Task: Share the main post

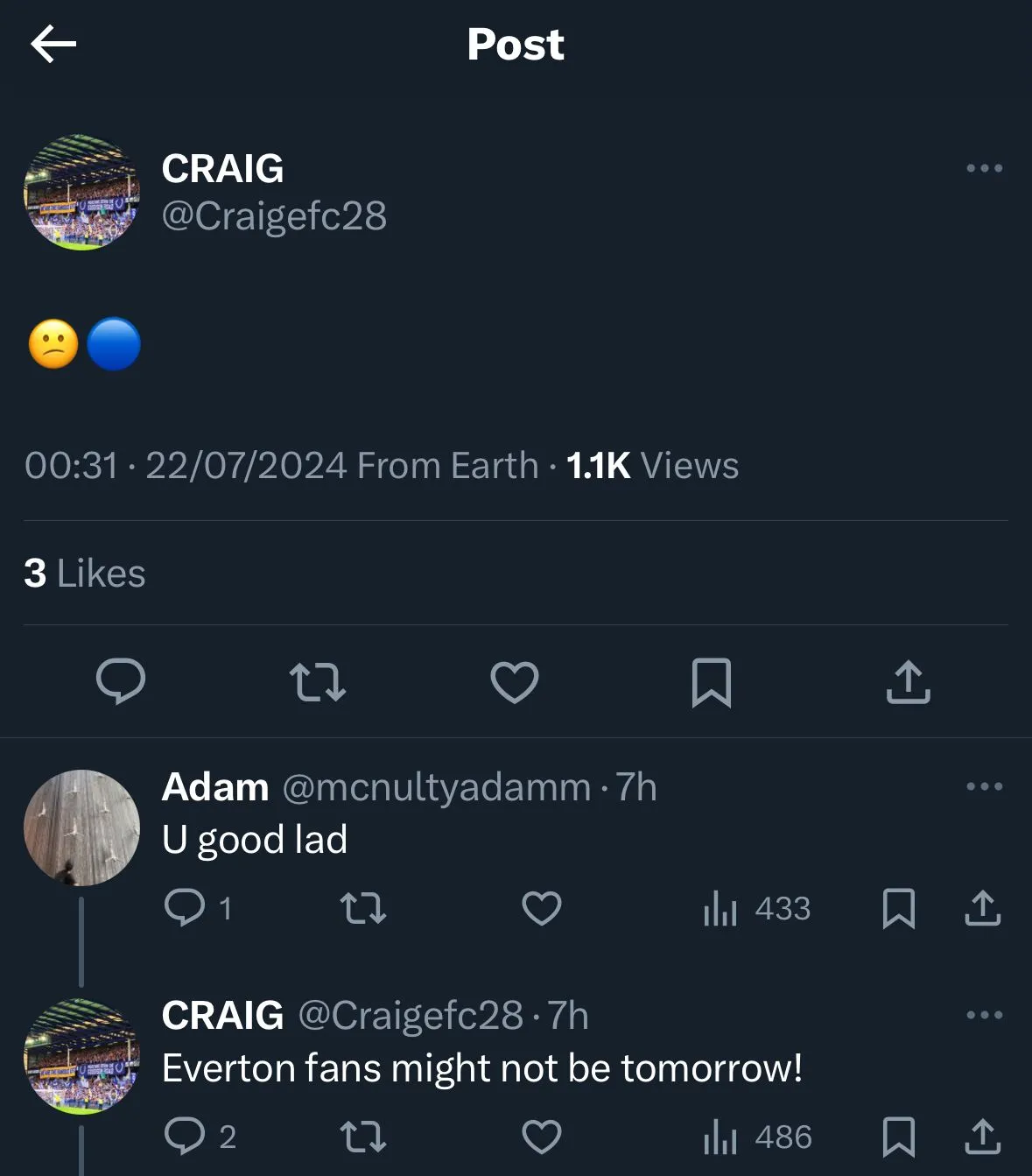Action: pyautogui.click(x=908, y=682)
